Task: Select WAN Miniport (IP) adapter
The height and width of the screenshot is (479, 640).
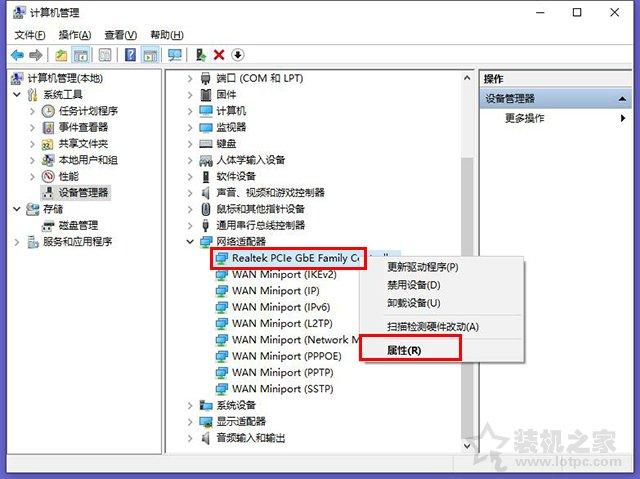Action: (x=276, y=291)
